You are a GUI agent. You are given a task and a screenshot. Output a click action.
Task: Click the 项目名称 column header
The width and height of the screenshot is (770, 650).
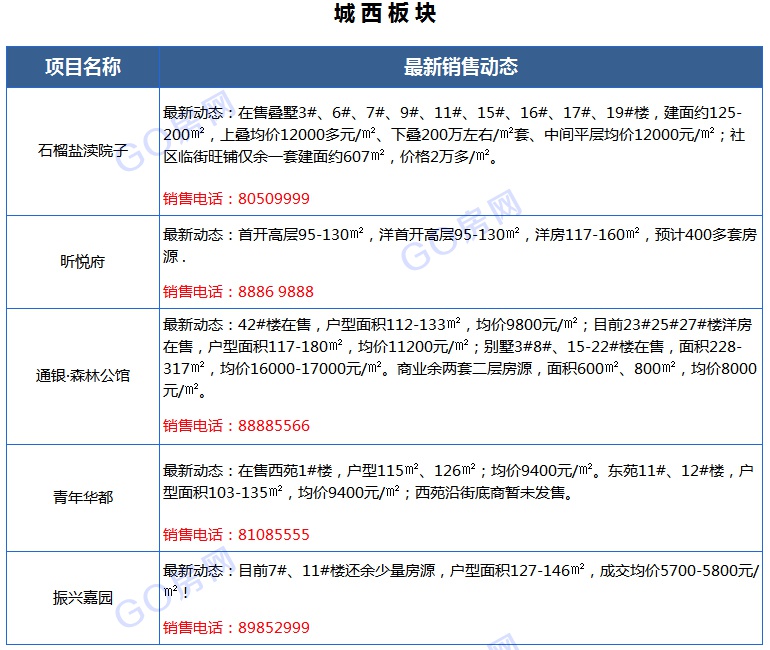pos(83,67)
